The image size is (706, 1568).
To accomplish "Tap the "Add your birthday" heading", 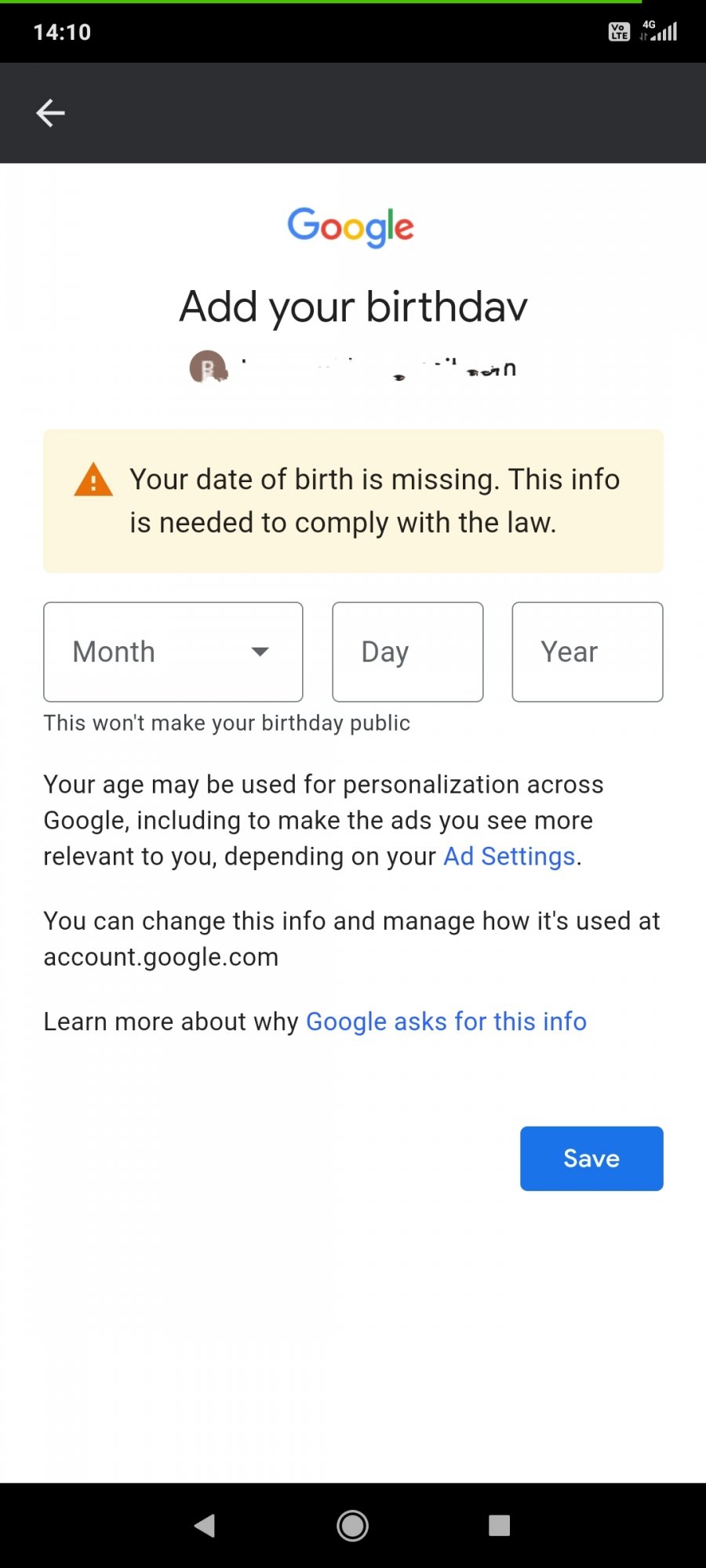I will point(353,307).
